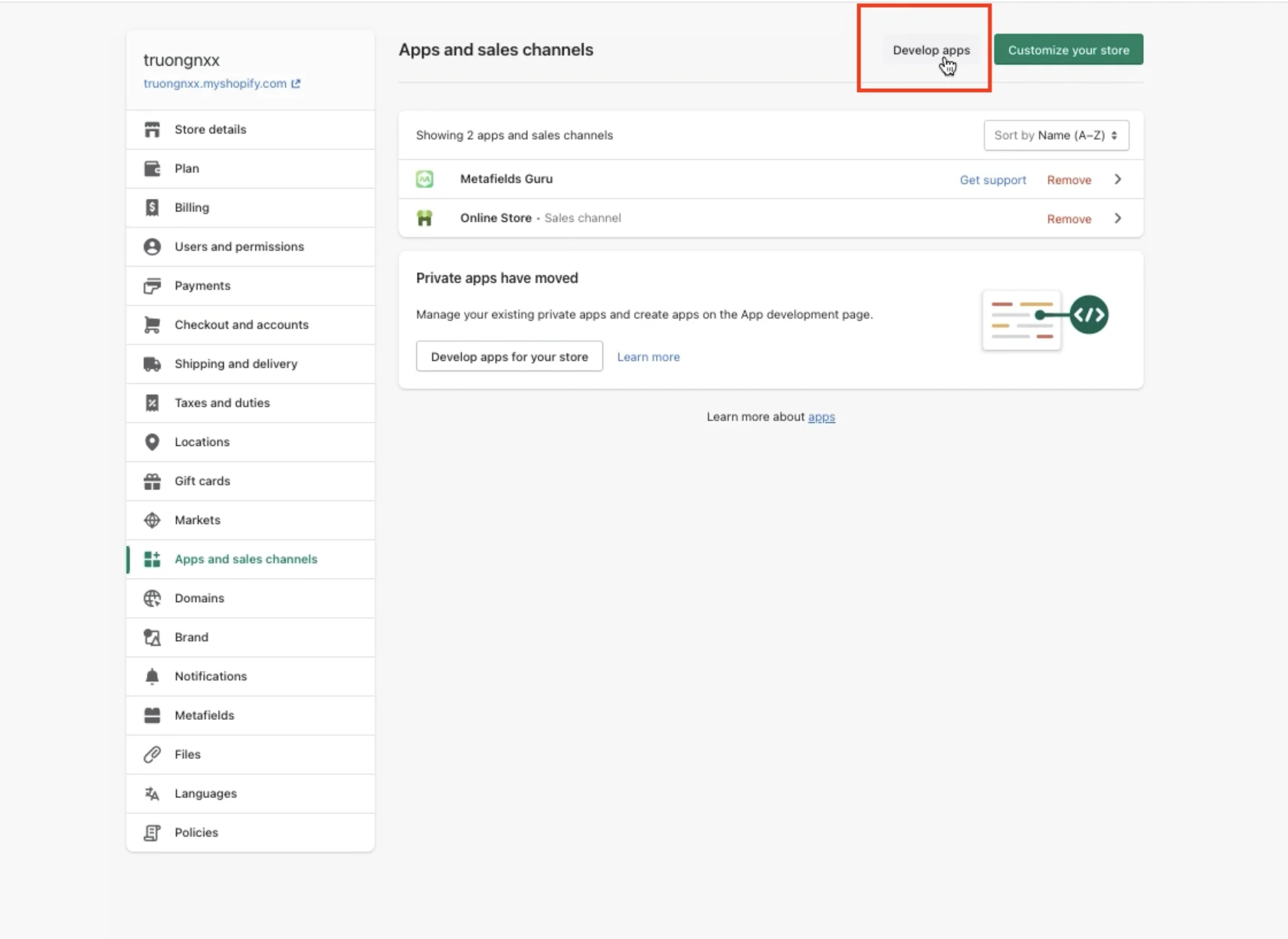Open Files via the paperclip icon
This screenshot has height=939, width=1288.
(x=152, y=754)
